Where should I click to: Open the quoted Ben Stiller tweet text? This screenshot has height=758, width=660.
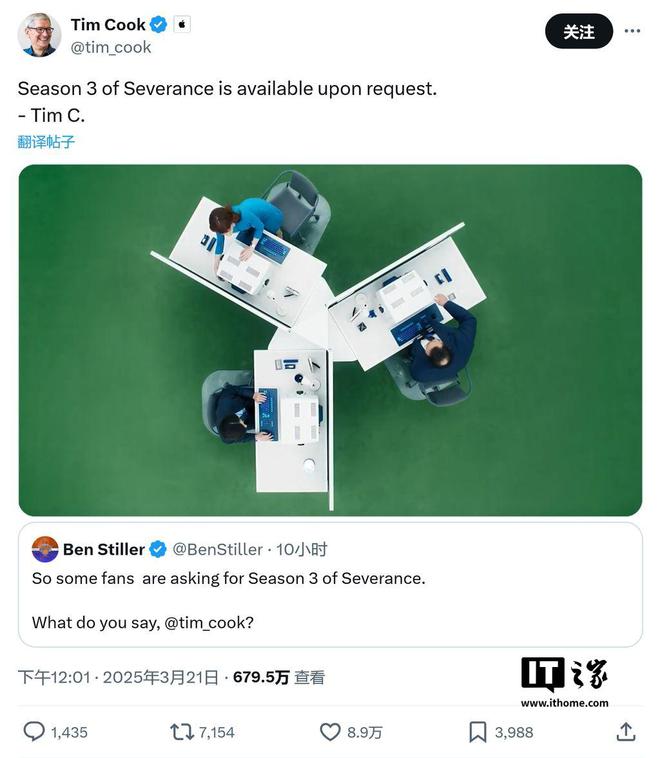tap(229, 600)
